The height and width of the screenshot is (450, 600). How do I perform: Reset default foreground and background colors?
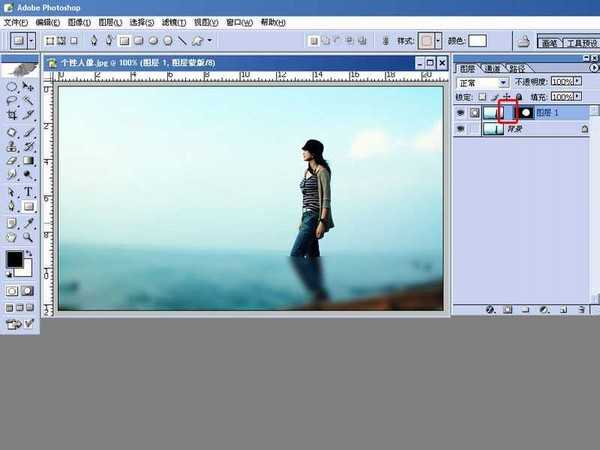pyautogui.click(x=9, y=274)
